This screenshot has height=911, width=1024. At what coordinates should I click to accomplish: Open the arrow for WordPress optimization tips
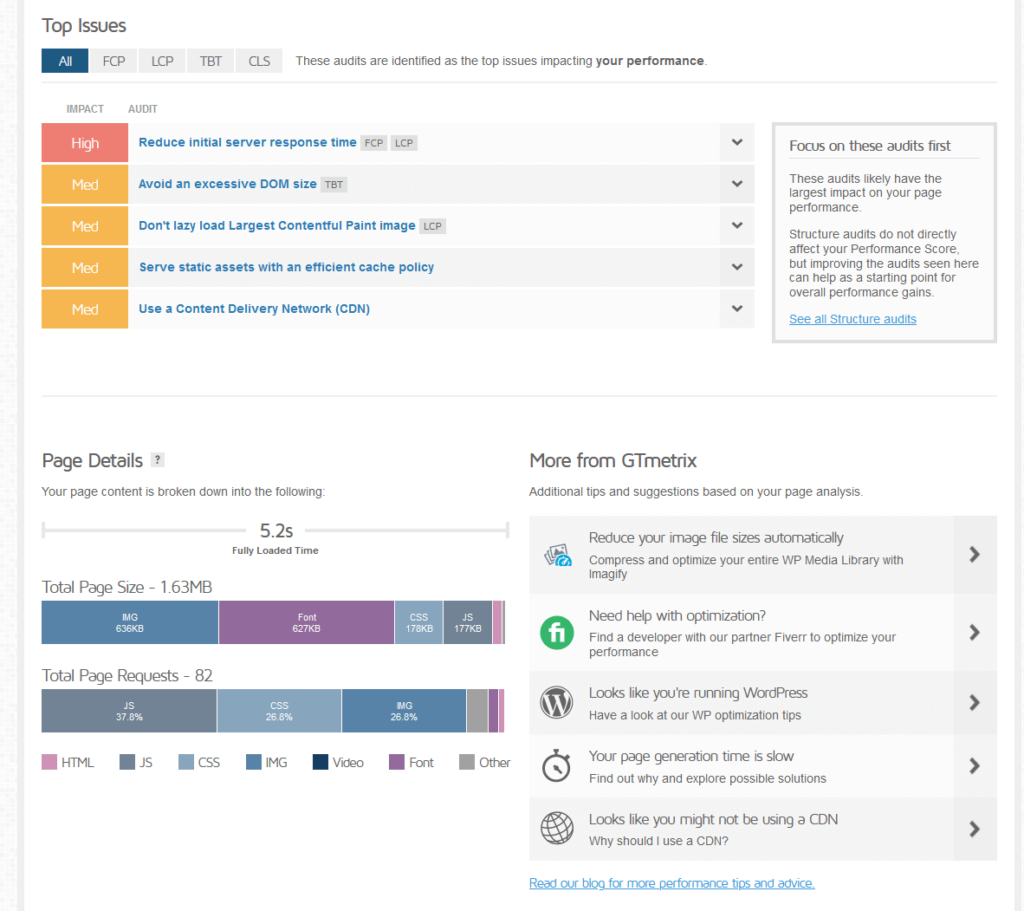[974, 703]
